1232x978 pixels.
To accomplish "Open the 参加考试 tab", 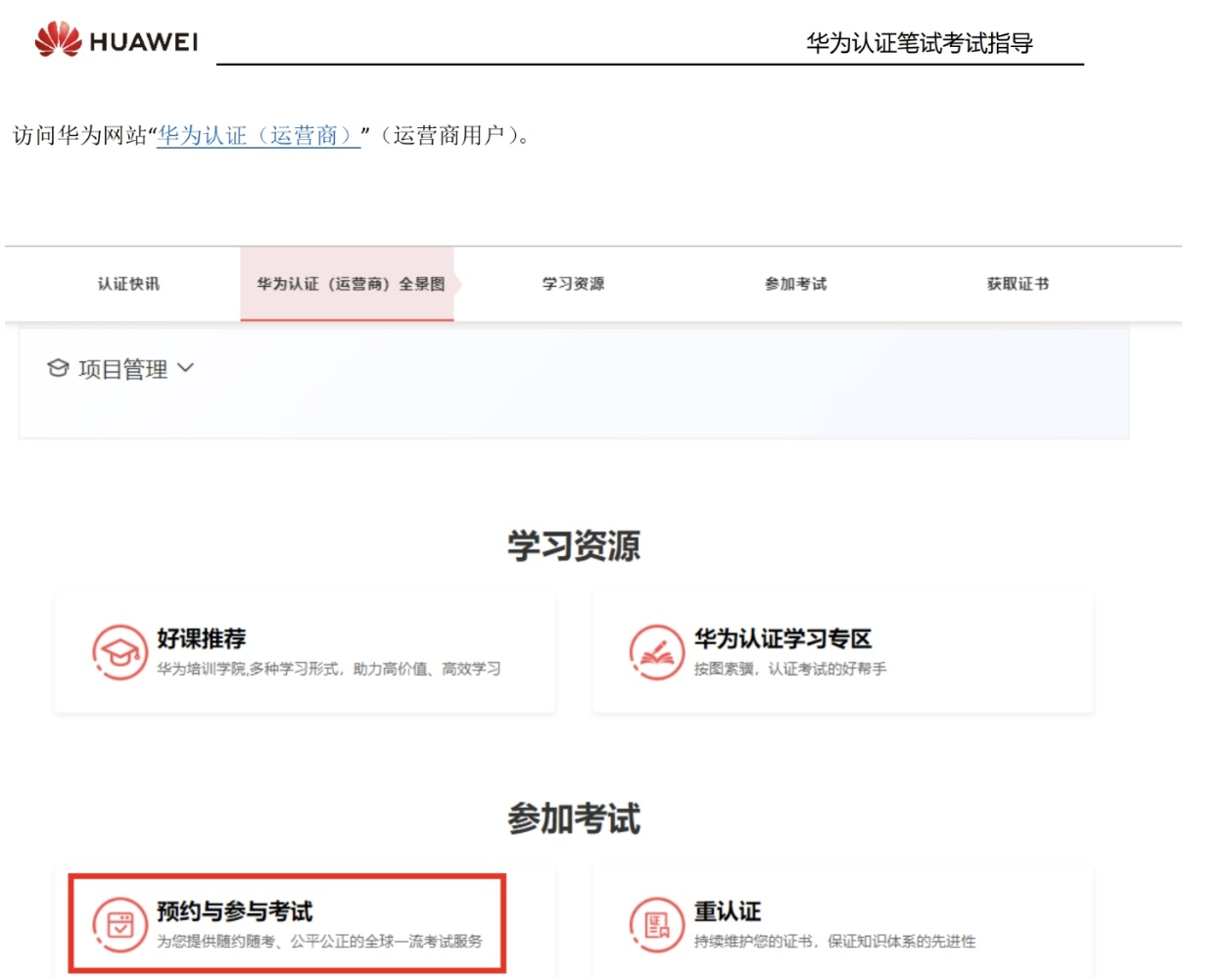I will [x=795, y=284].
